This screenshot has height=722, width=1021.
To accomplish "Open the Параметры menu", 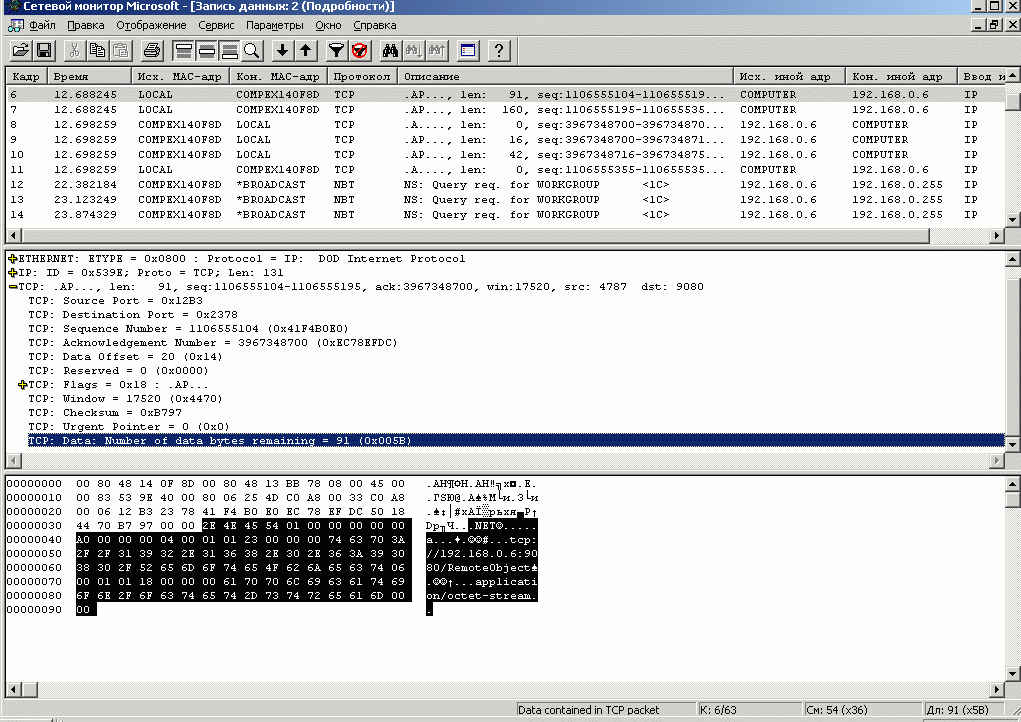I will [275, 25].
